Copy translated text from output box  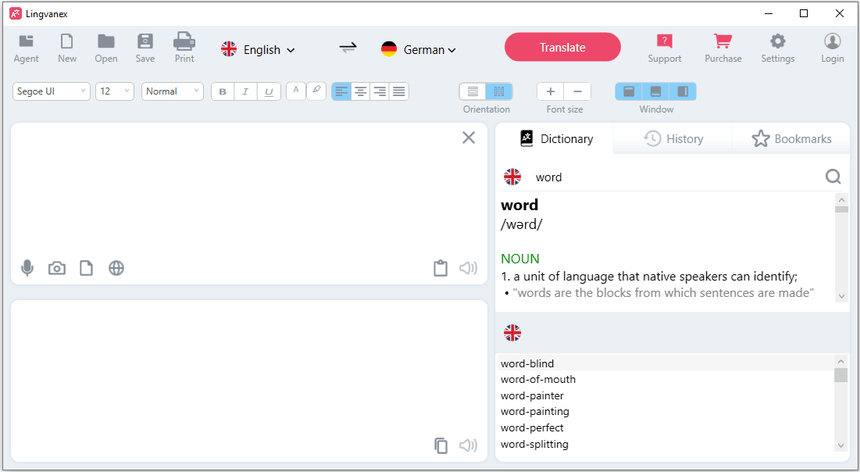pyautogui.click(x=441, y=445)
